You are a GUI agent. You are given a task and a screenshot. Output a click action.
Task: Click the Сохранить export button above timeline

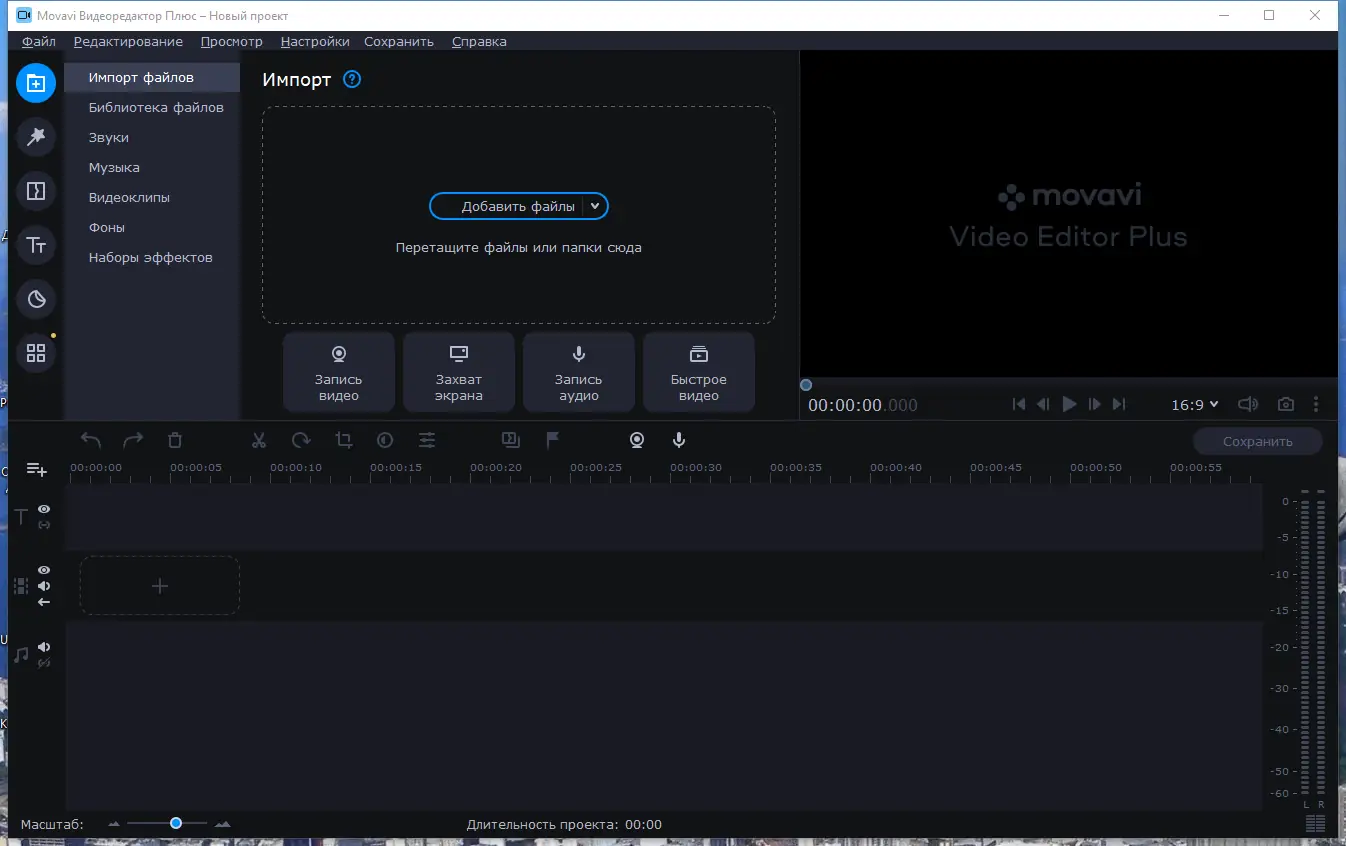1257,441
